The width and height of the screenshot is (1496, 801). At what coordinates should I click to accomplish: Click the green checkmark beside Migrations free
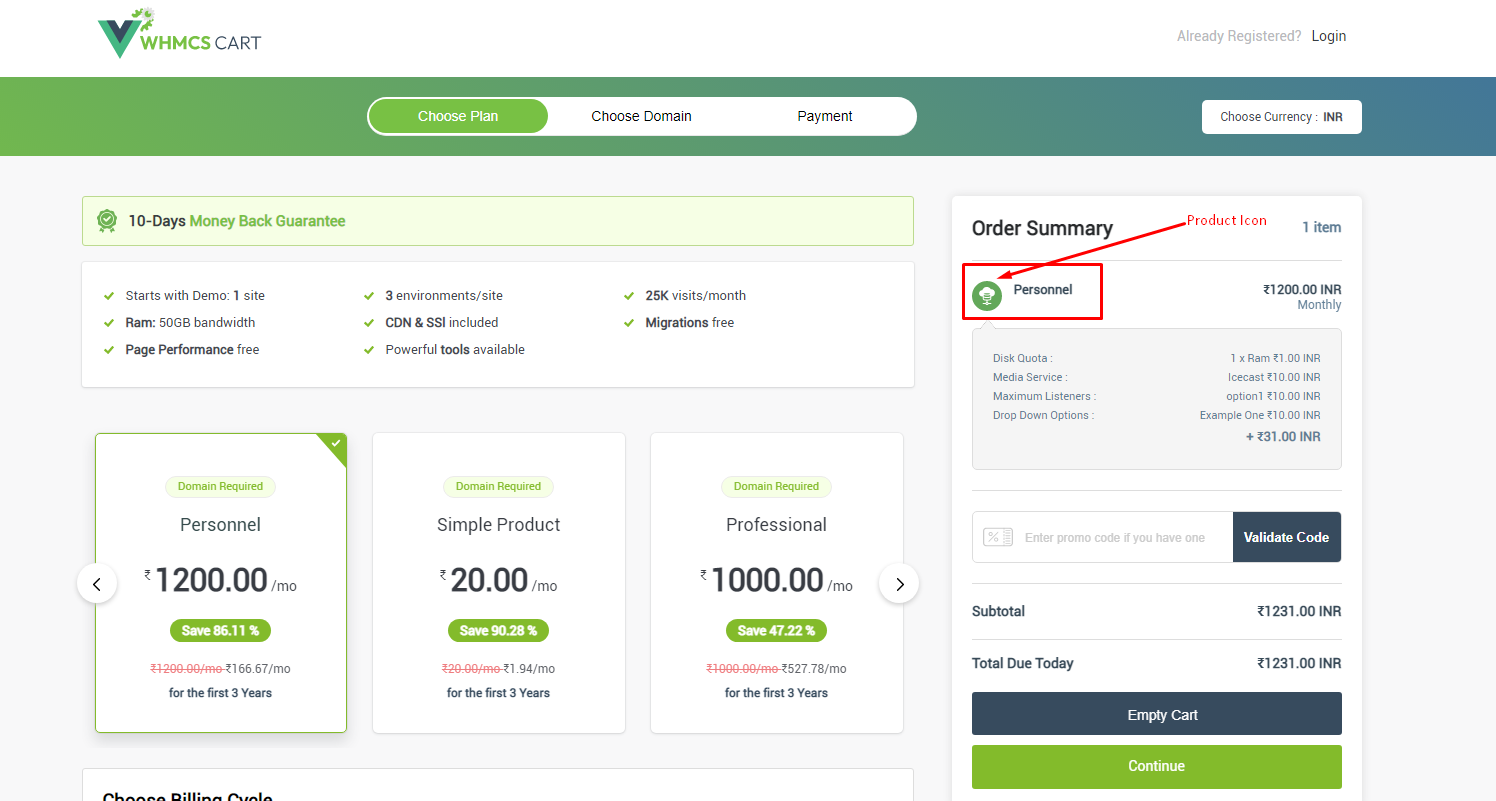pyautogui.click(x=628, y=323)
